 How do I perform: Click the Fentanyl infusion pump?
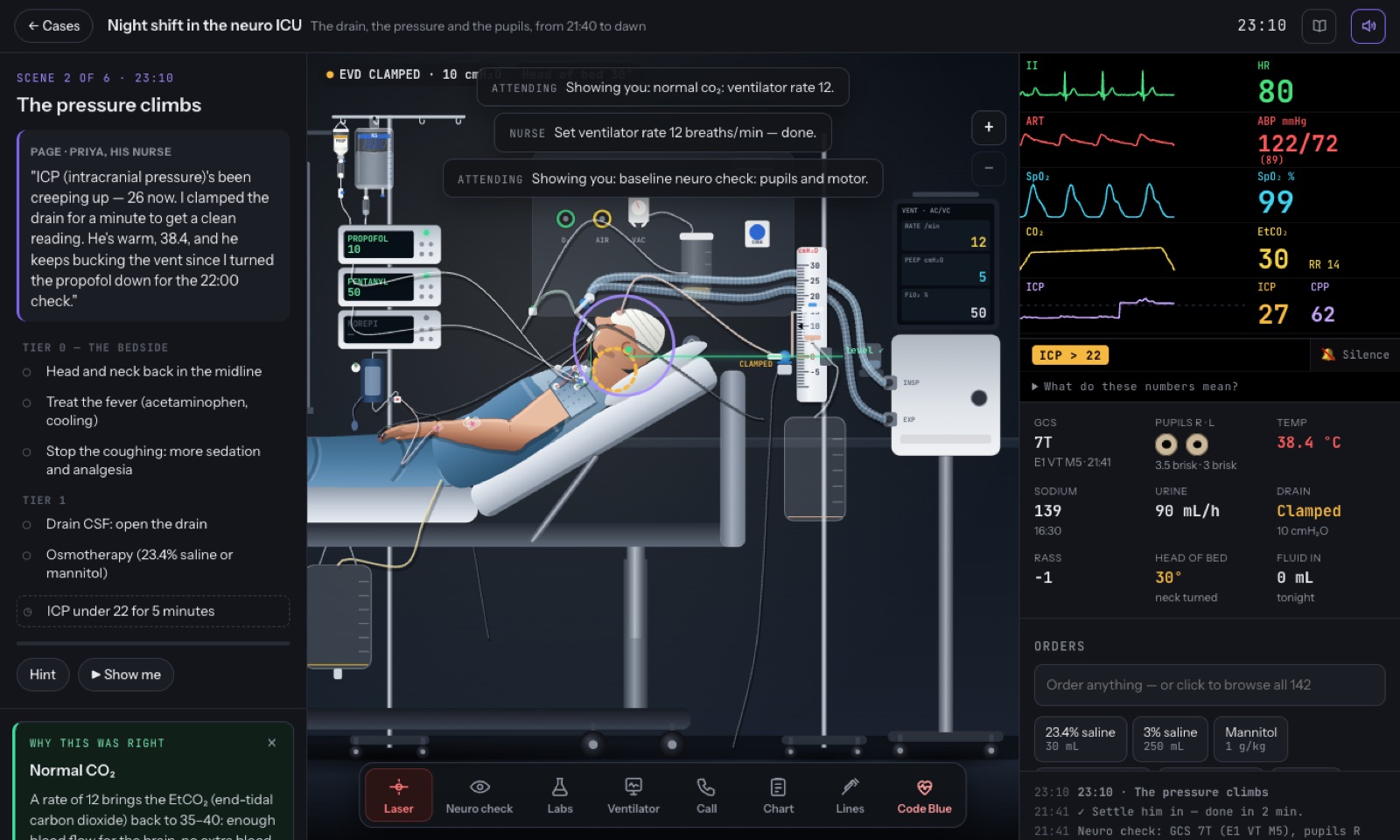tap(389, 287)
